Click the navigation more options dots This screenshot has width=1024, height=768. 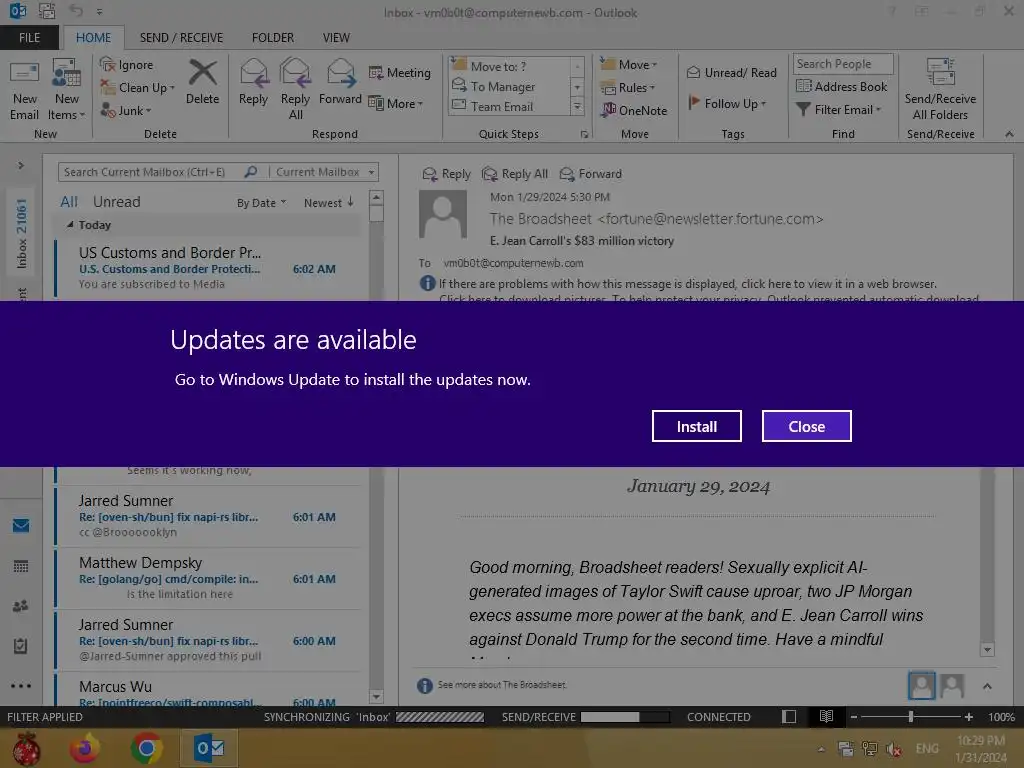21,686
